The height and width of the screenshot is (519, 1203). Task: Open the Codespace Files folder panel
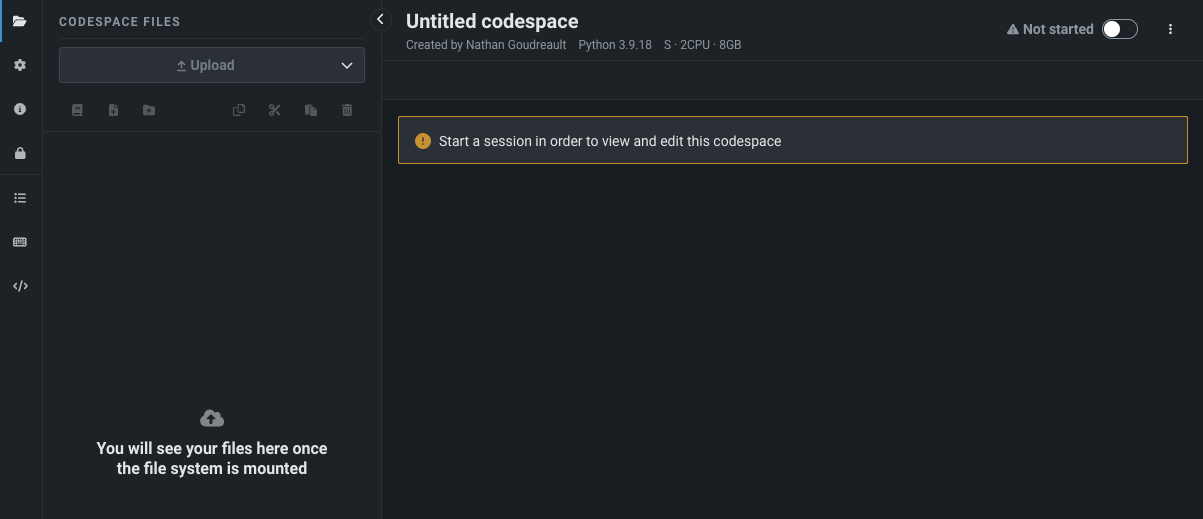[x=20, y=21]
